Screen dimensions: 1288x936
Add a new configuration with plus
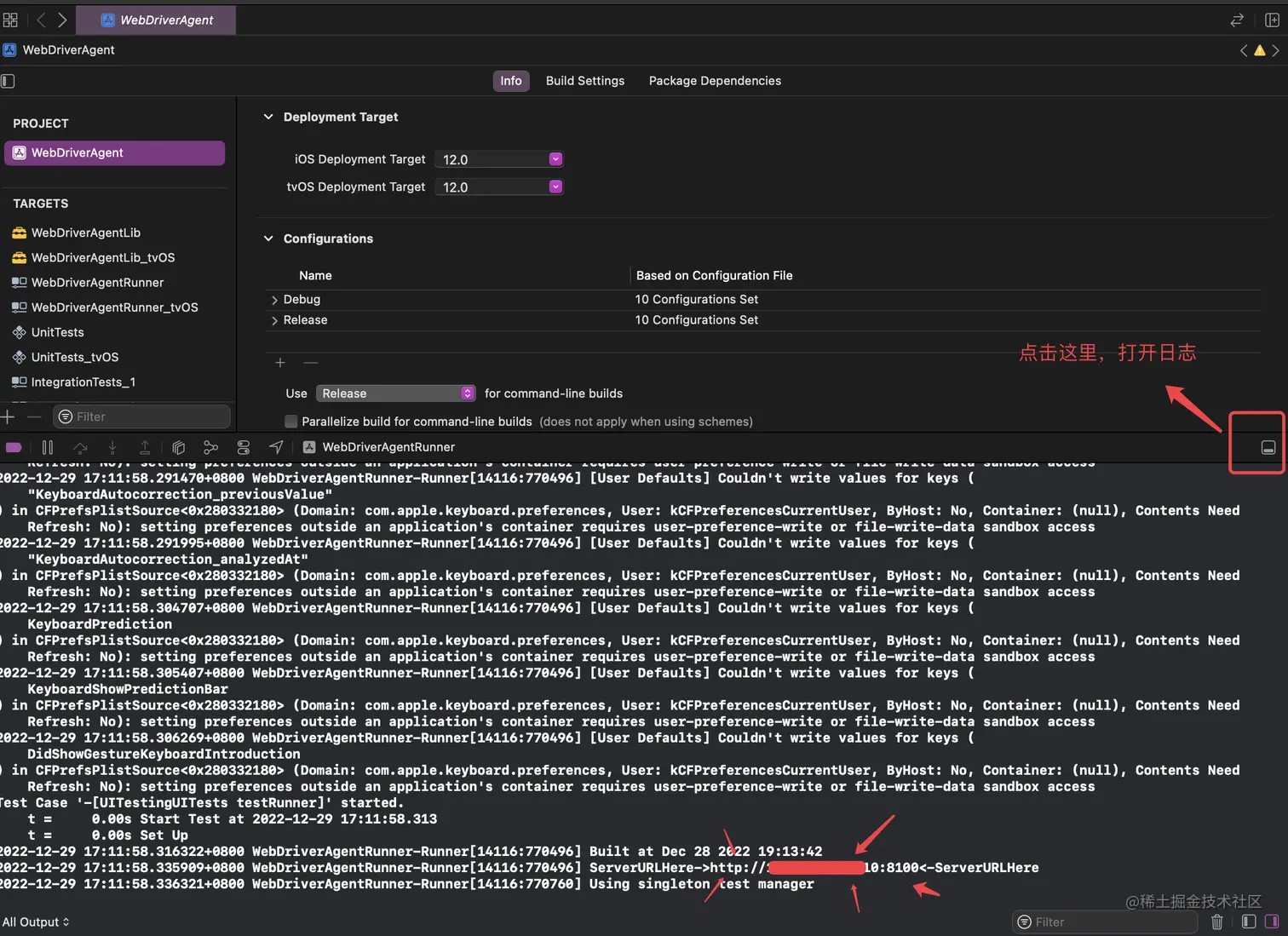279,363
